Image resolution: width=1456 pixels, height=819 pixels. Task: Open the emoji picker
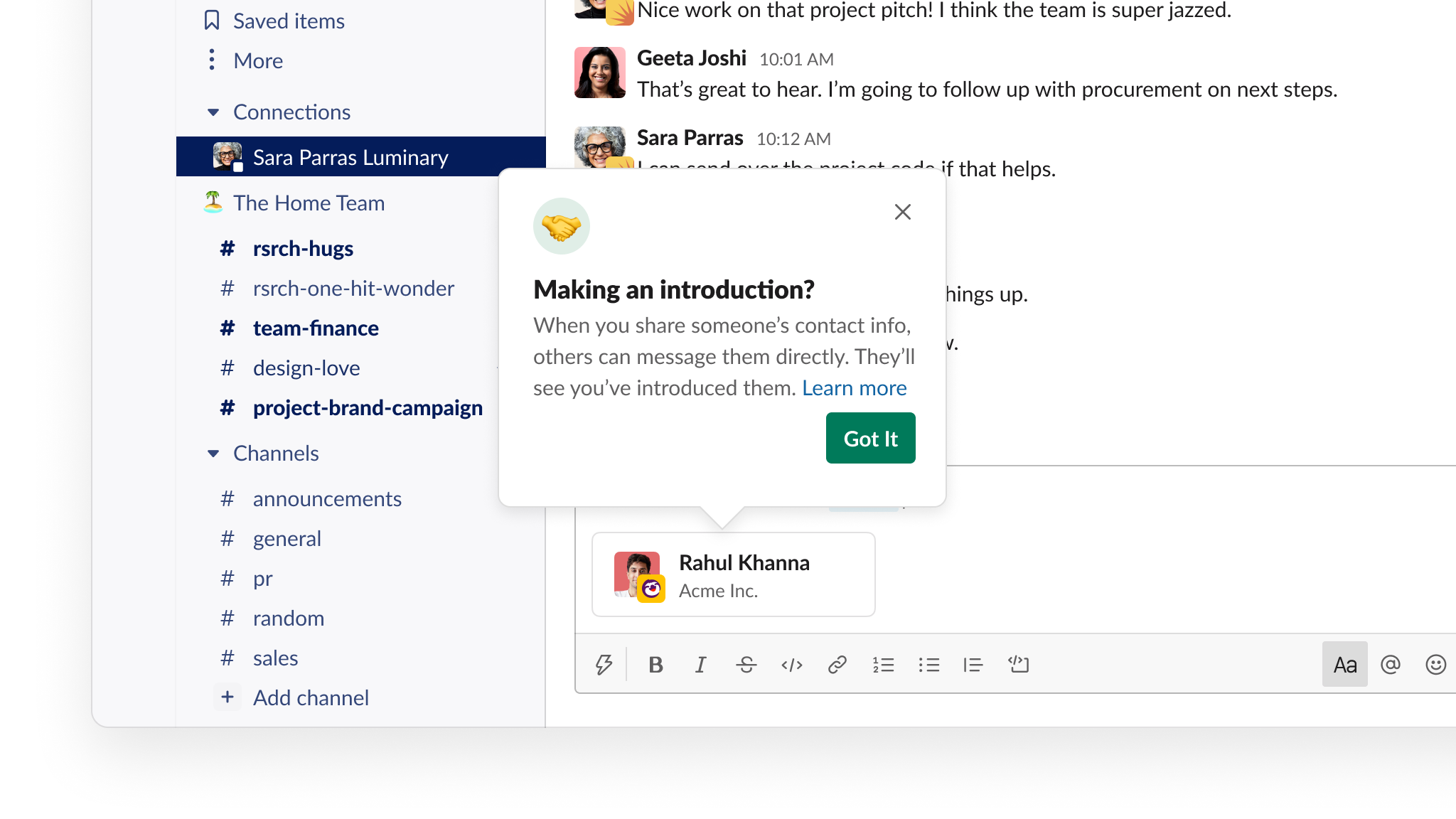(x=1436, y=665)
